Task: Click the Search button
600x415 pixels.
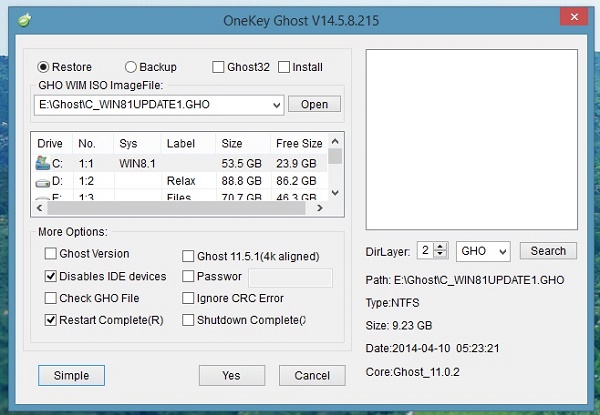Action: tap(548, 251)
